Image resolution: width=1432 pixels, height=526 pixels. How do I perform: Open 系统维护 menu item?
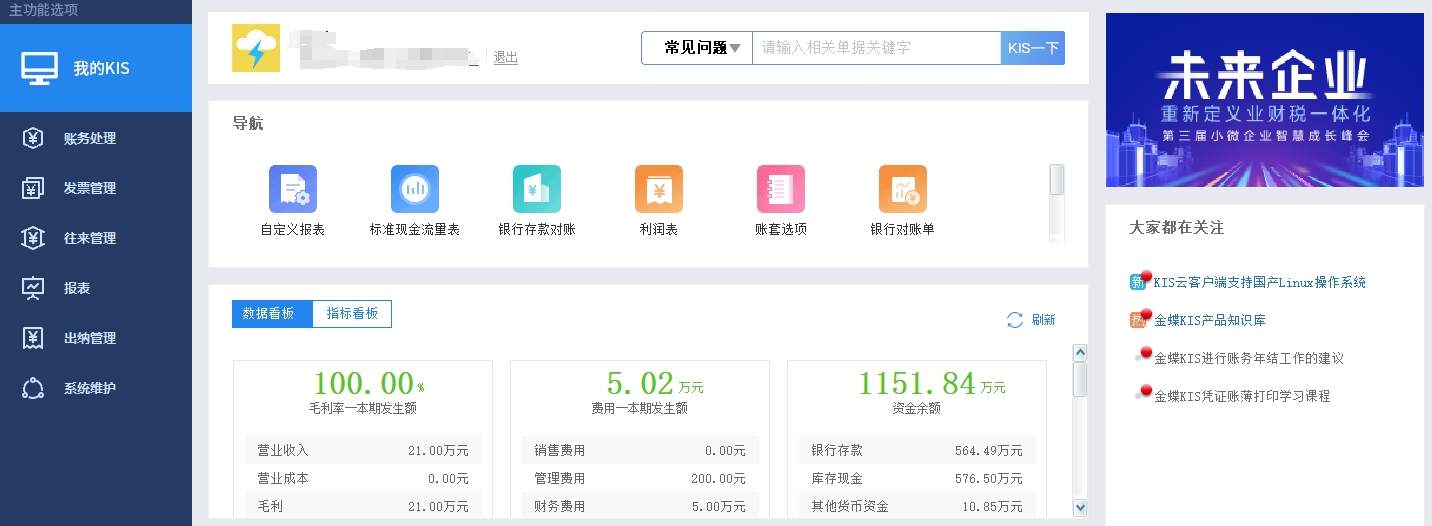[90, 388]
